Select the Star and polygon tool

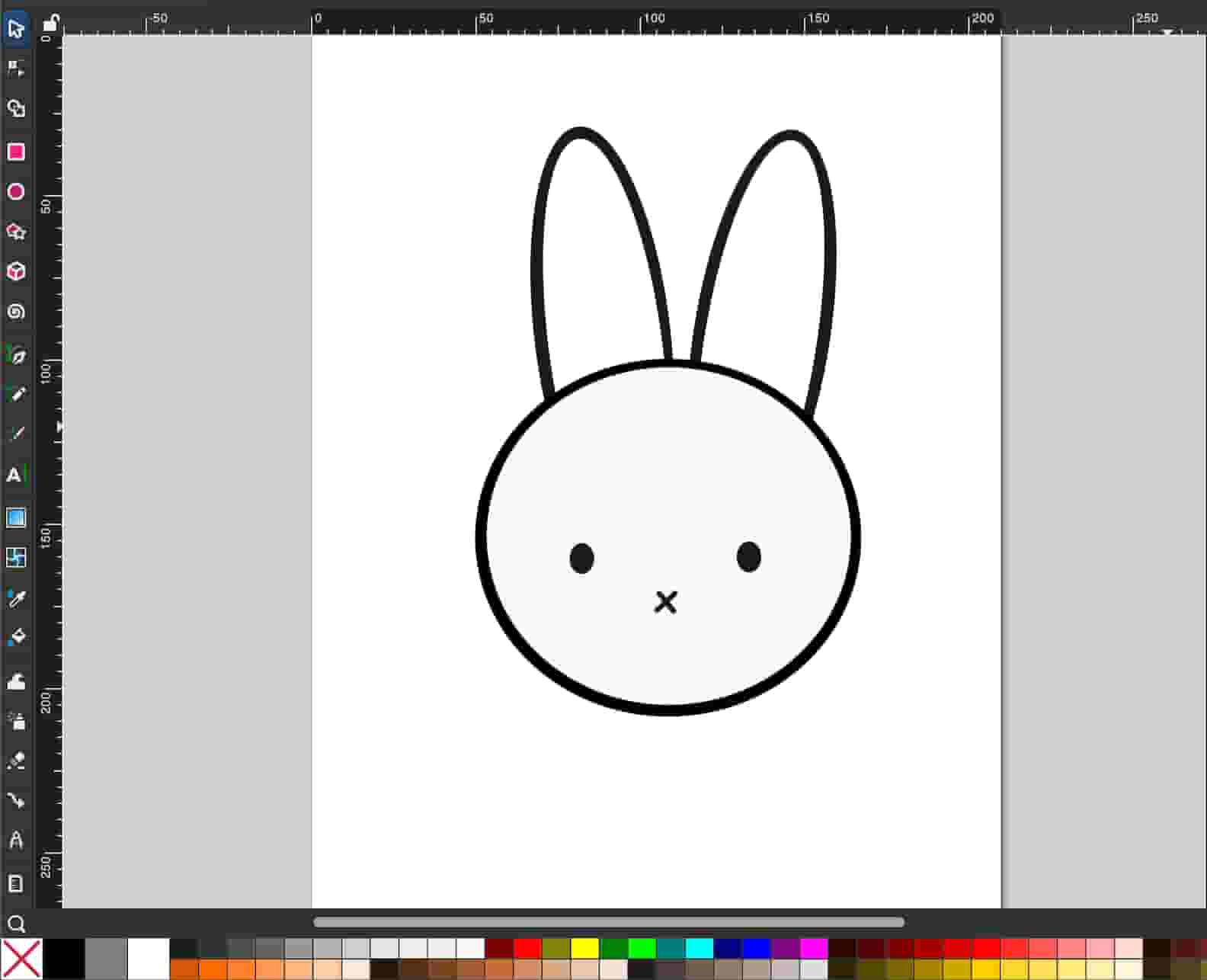(x=16, y=232)
